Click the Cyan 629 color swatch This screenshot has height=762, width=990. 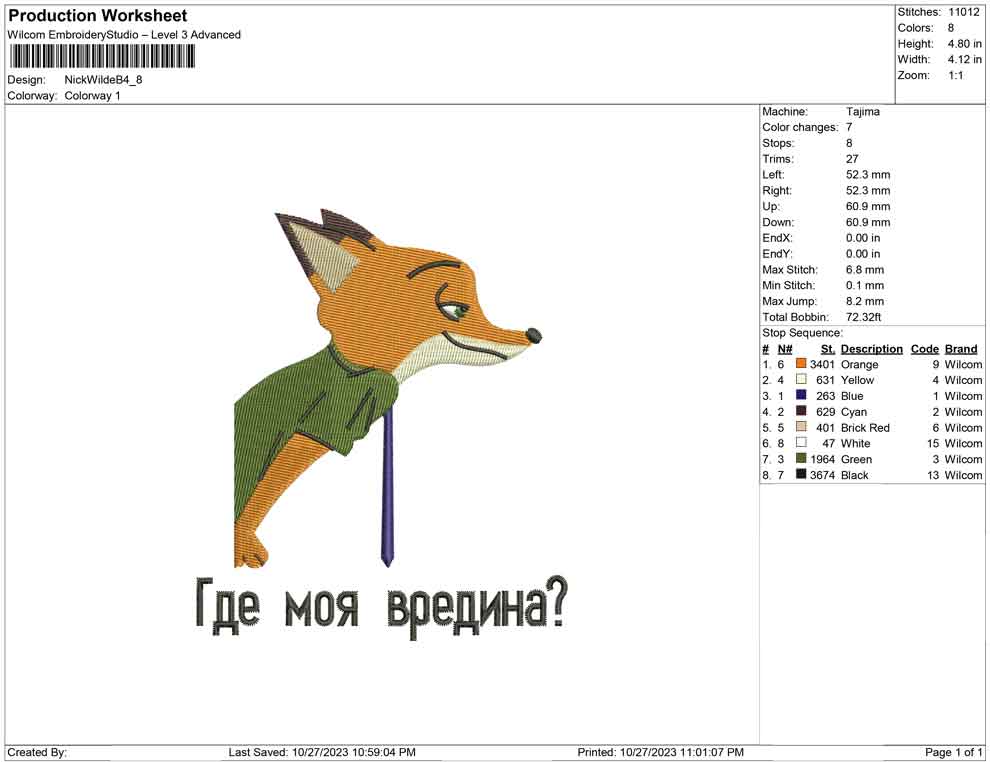[x=801, y=411]
